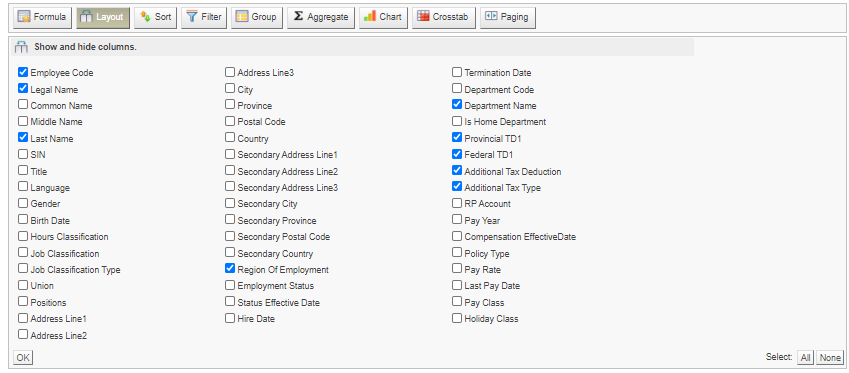This screenshot has width=849, height=373.
Task: Enable the Province column
Action: (230, 104)
